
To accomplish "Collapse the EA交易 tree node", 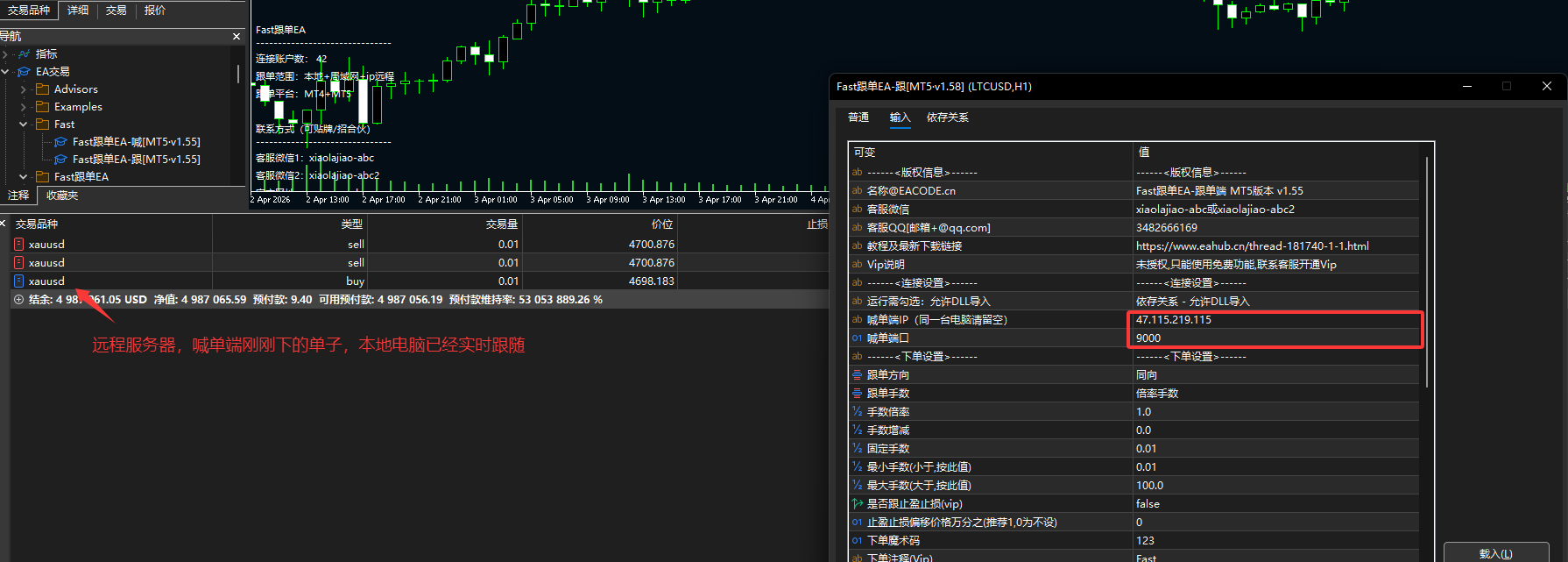I will [x=6, y=72].
